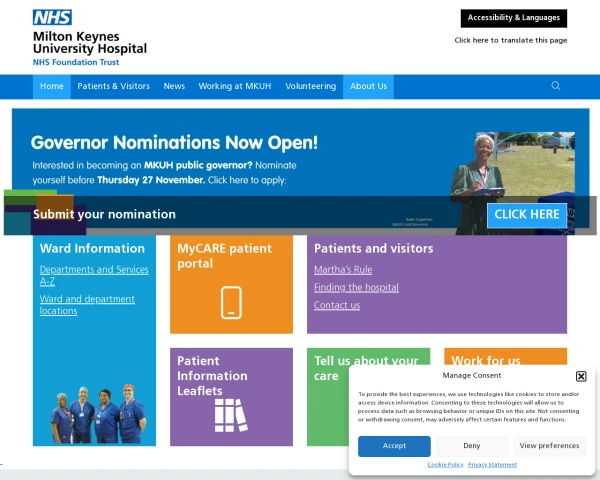Image resolution: width=600 pixels, height=480 pixels.
Task: Click the nurses group photo in Ward Information
Action: pos(99,413)
